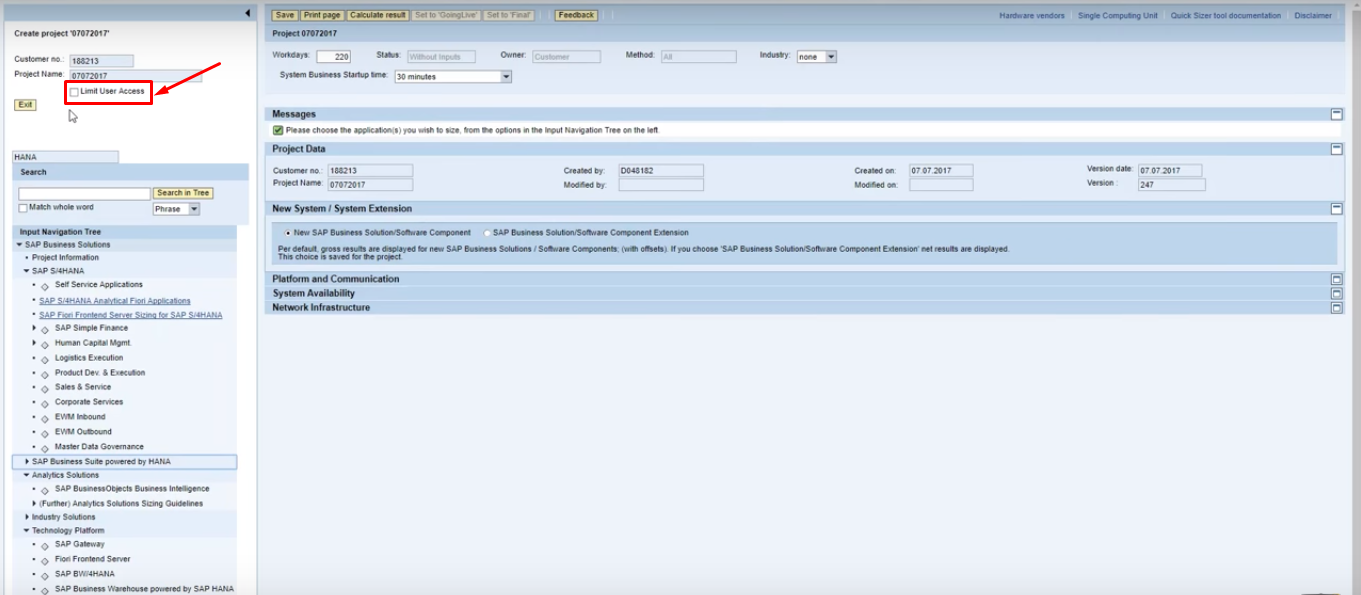1361x595 pixels.
Task: Enable the Limit User Access checkbox
Action: 72,91
